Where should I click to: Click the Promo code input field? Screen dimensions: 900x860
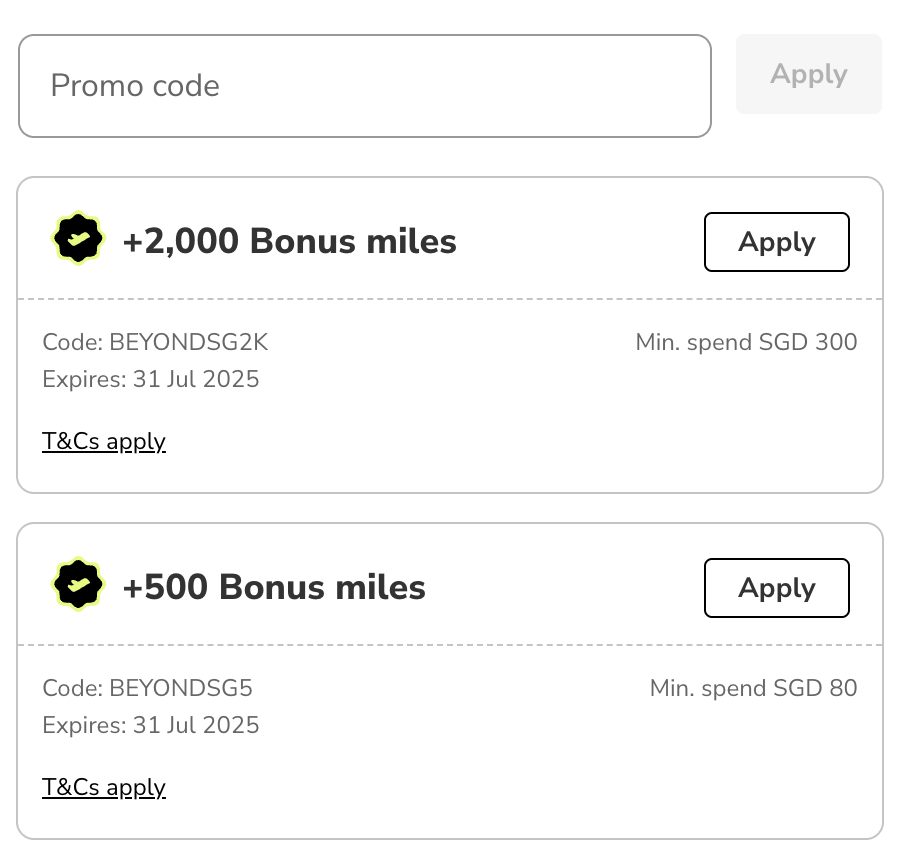364,86
